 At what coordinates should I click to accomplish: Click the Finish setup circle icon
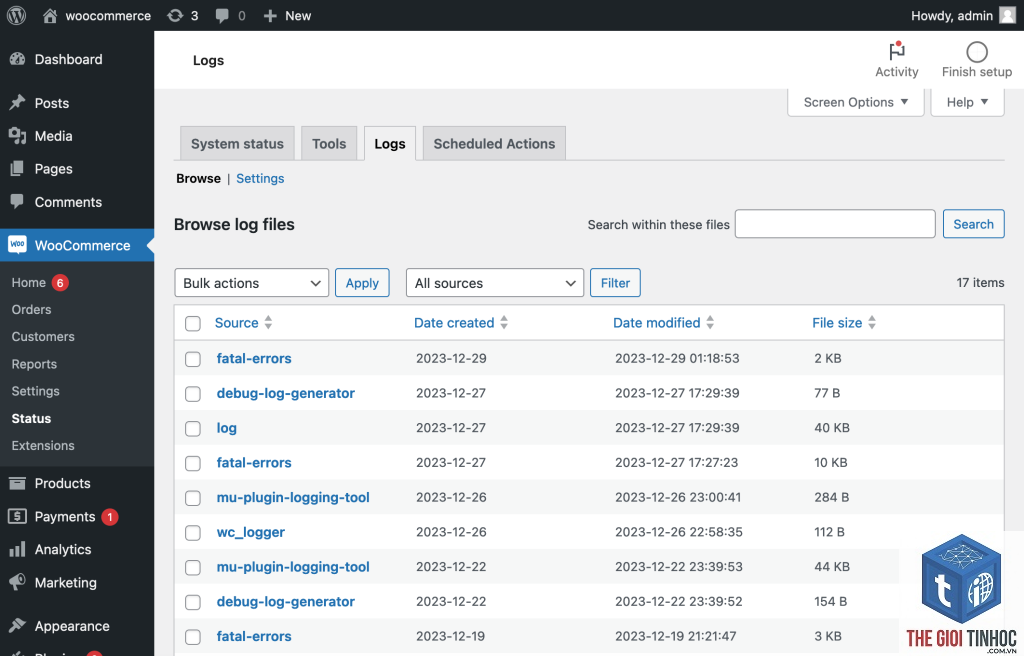tap(976, 52)
